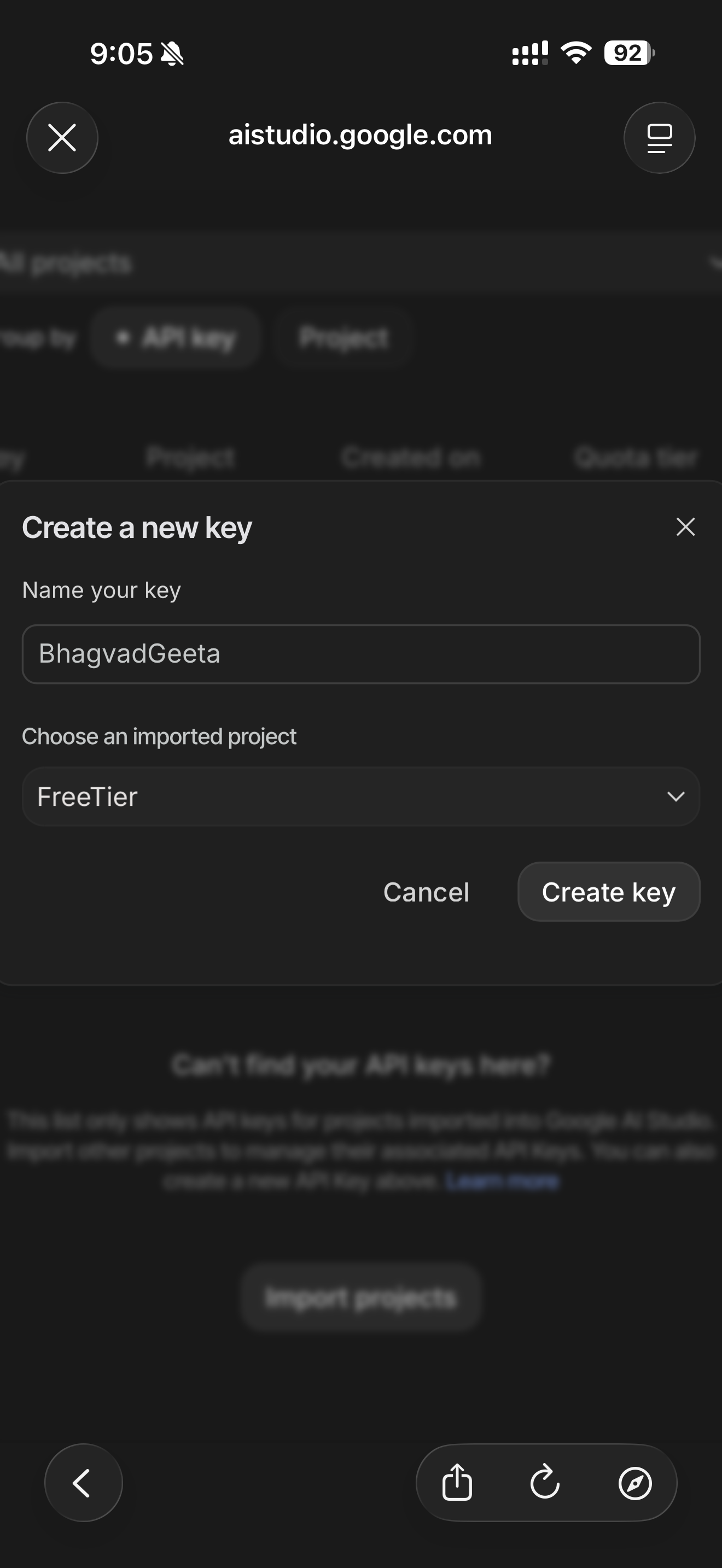Reload the page with refresh icon

pyautogui.click(x=545, y=1483)
